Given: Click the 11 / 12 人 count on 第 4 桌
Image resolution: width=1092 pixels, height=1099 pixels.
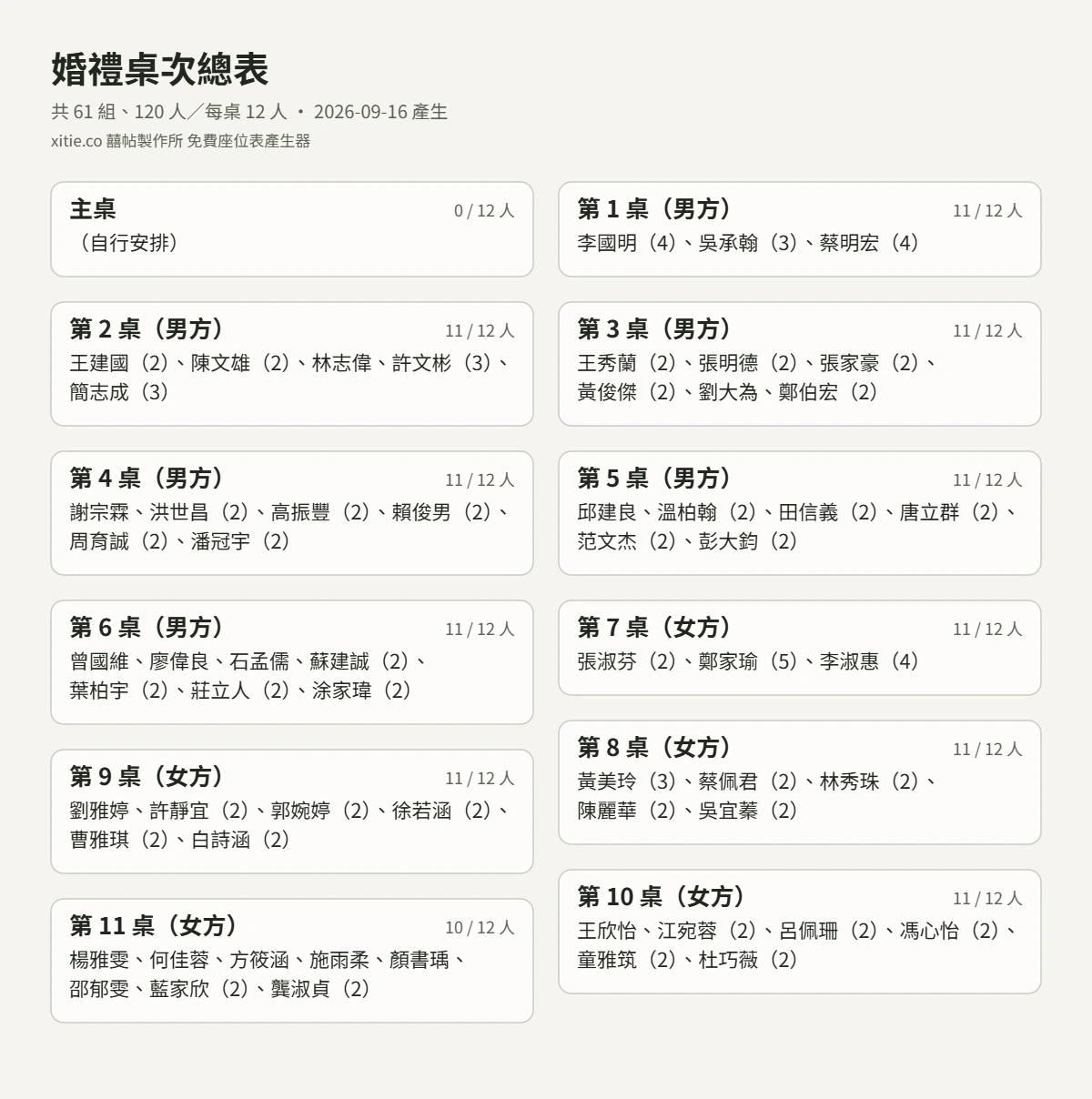Looking at the screenshot, I should click(x=480, y=480).
